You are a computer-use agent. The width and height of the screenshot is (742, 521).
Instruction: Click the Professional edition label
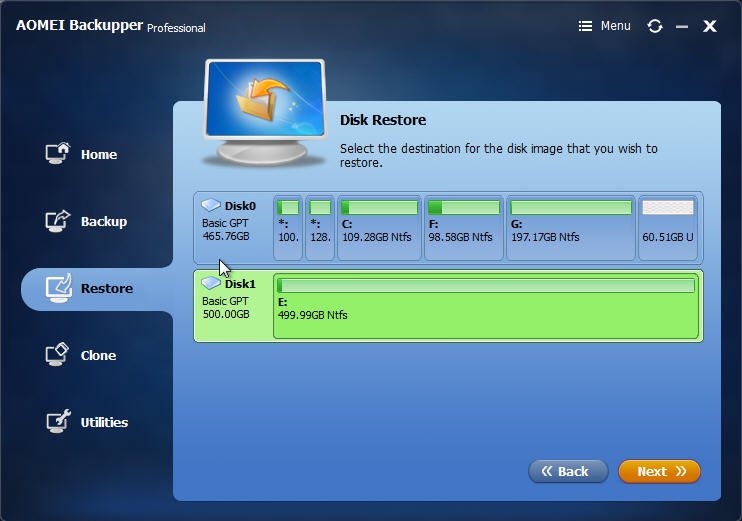click(x=176, y=28)
